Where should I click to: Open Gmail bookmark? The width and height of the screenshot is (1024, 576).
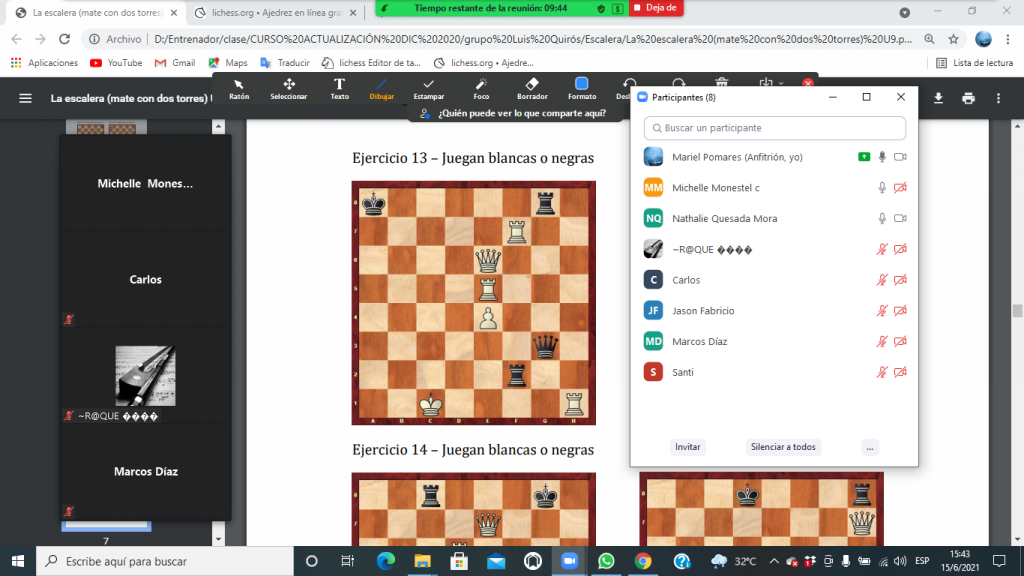coord(174,63)
